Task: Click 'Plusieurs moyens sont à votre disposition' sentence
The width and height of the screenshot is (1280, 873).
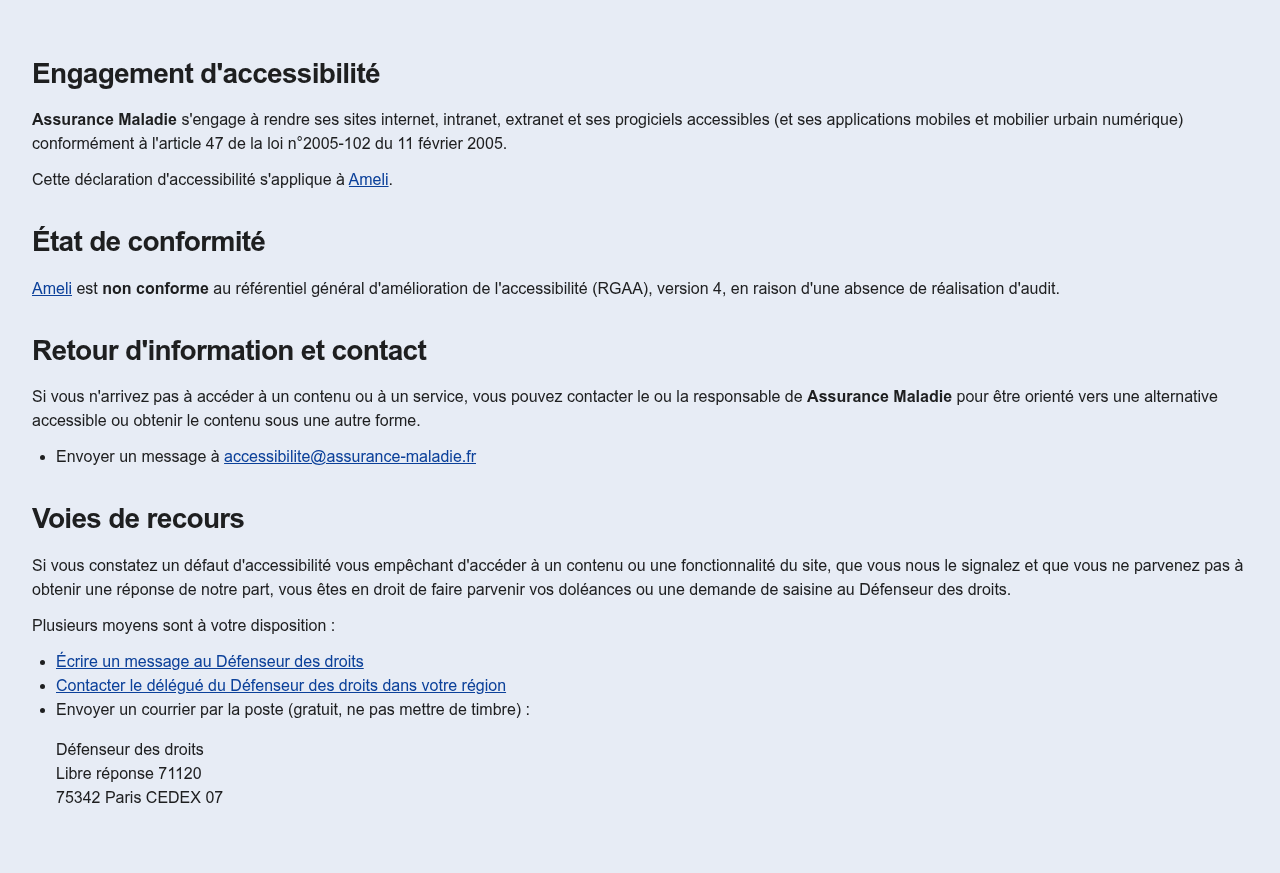Action: (183, 626)
